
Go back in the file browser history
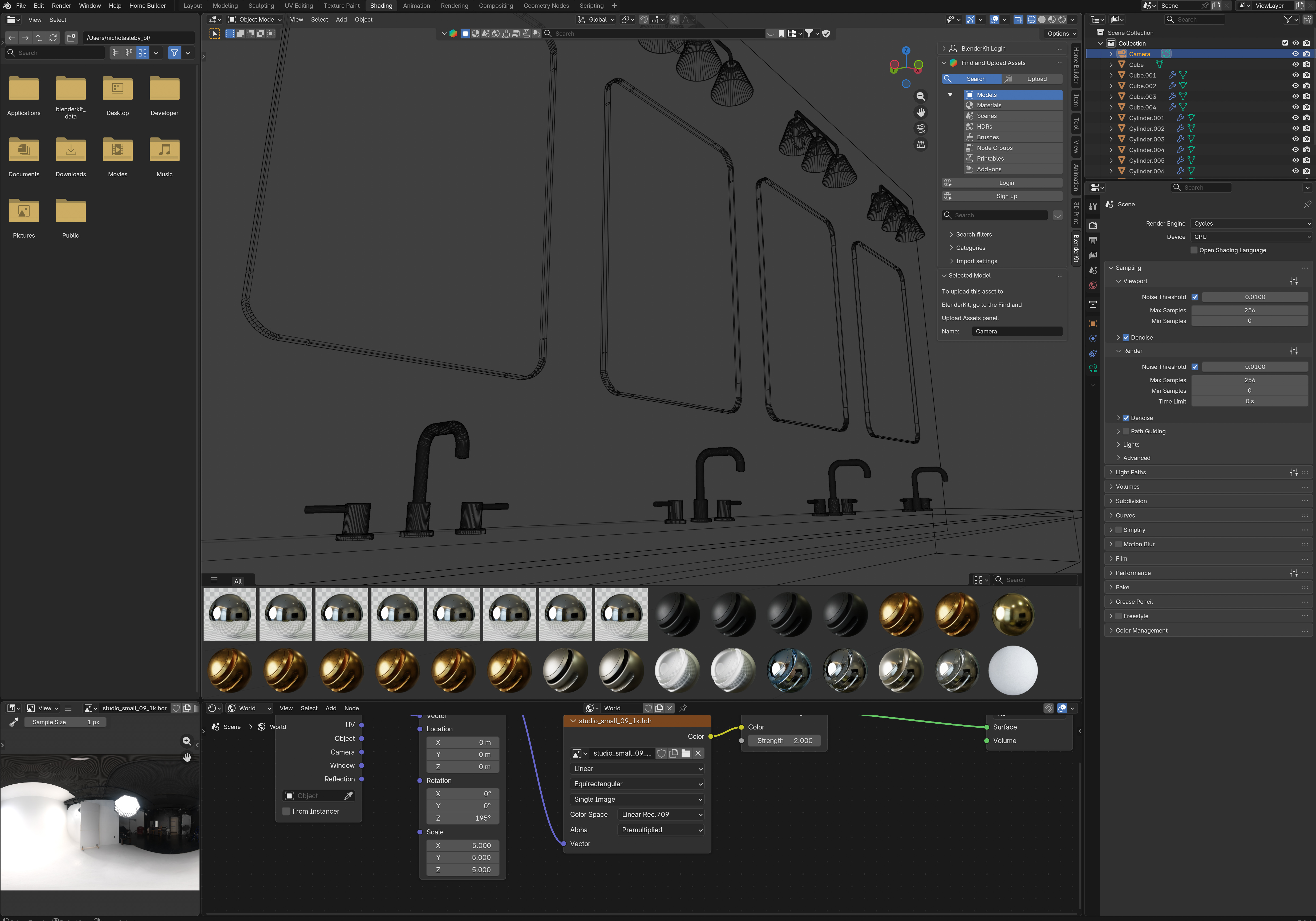[x=11, y=38]
